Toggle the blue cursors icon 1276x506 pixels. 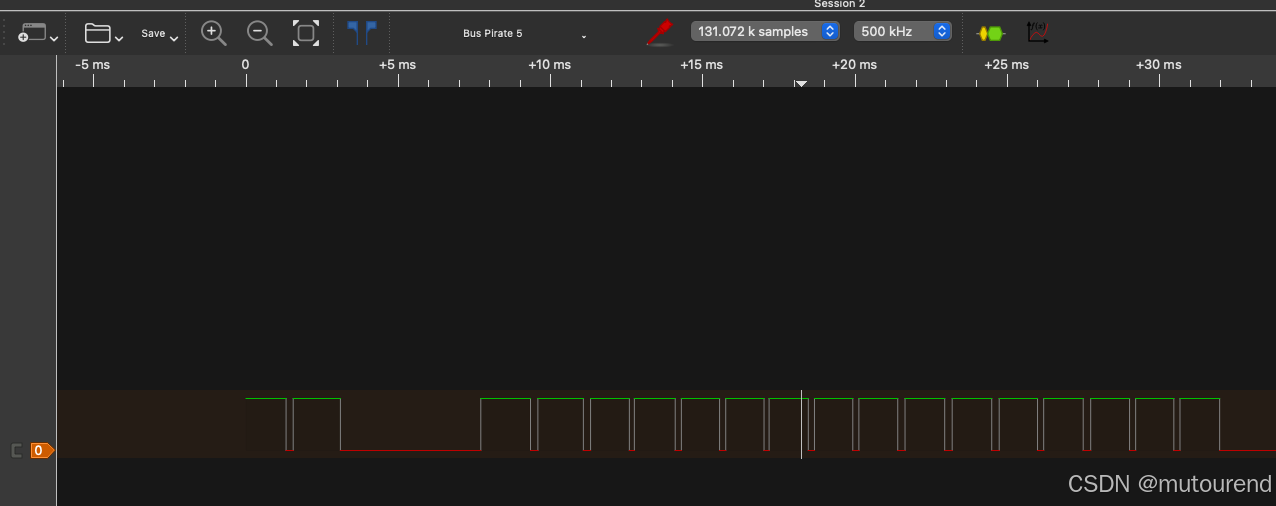pos(361,33)
